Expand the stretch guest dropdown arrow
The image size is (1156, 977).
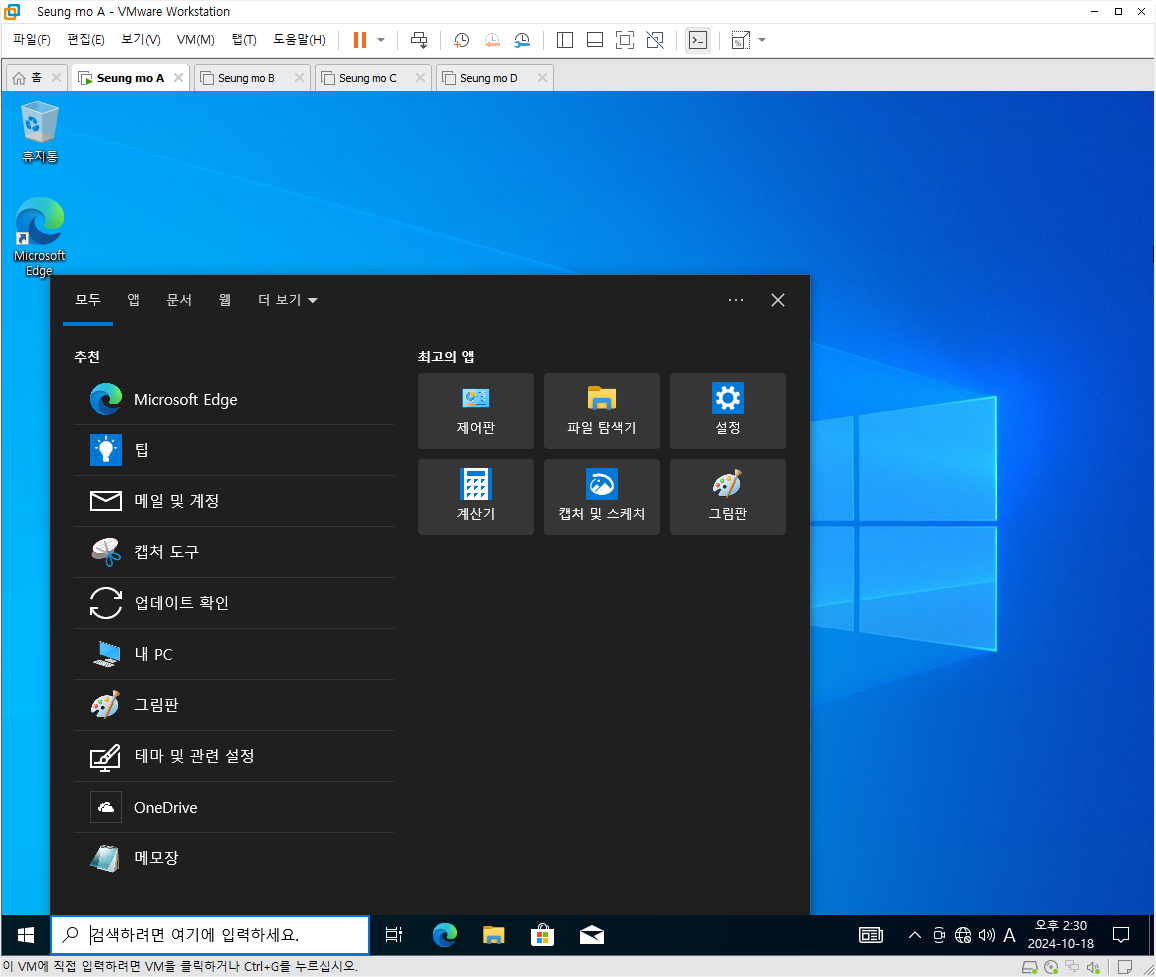tap(762, 40)
